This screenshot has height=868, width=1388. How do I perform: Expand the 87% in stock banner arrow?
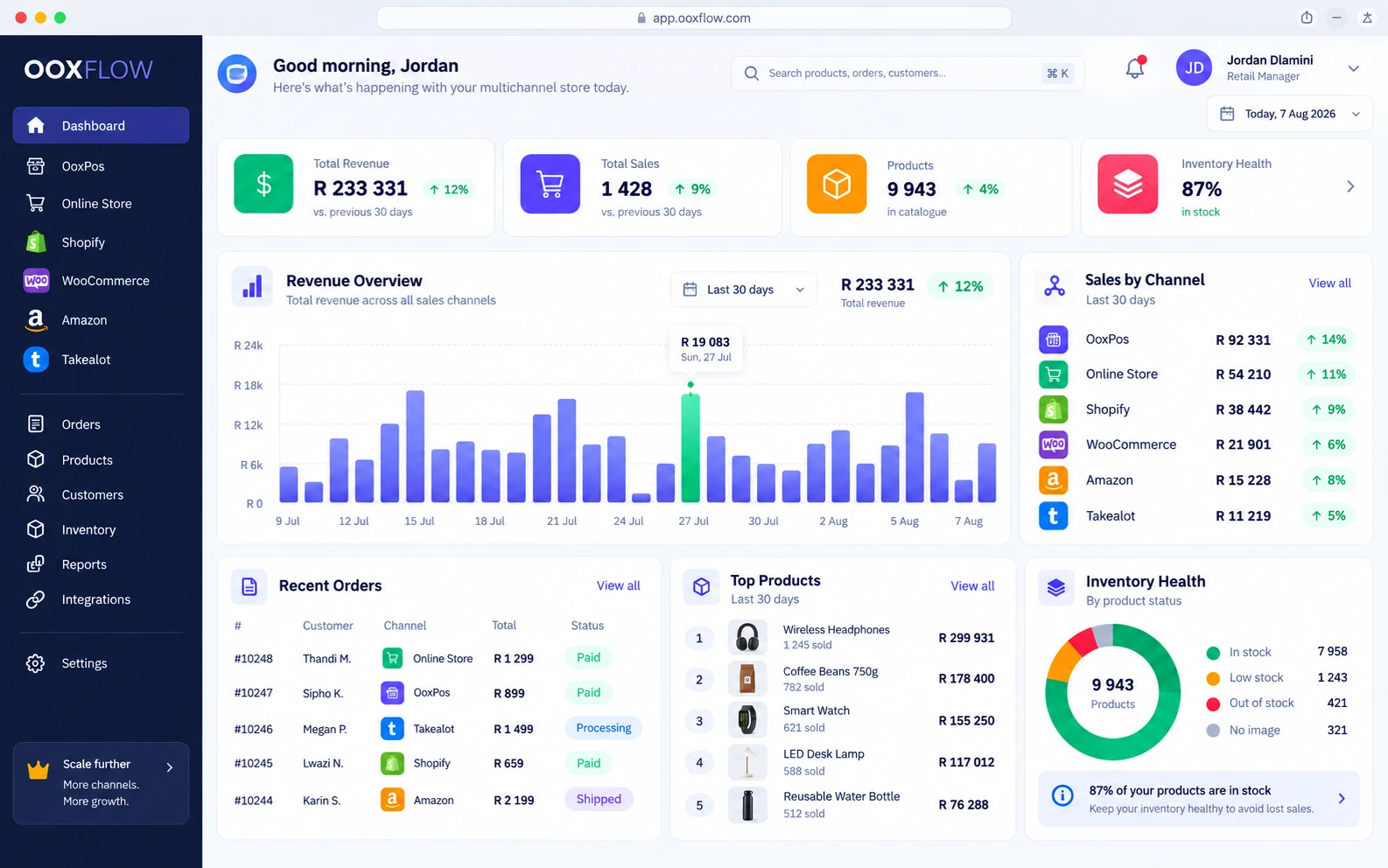(1342, 799)
